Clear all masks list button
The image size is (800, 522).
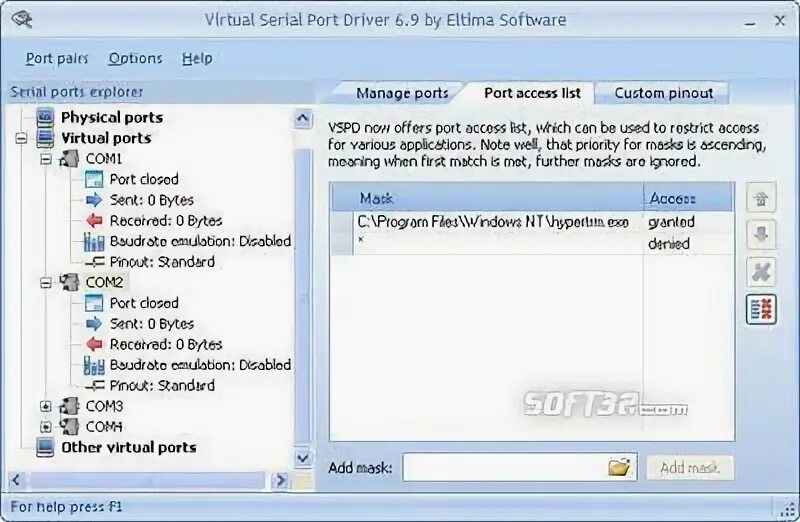761,309
